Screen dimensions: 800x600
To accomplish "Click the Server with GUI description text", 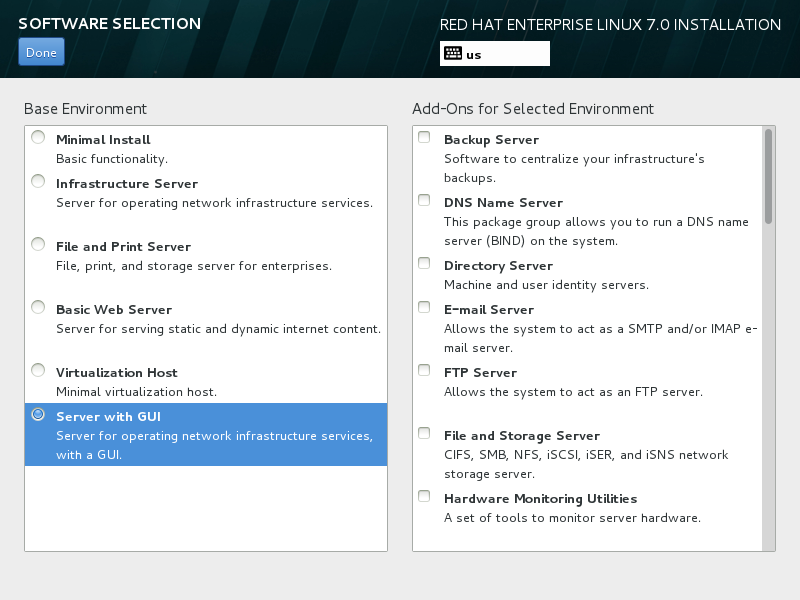I will (x=214, y=446).
